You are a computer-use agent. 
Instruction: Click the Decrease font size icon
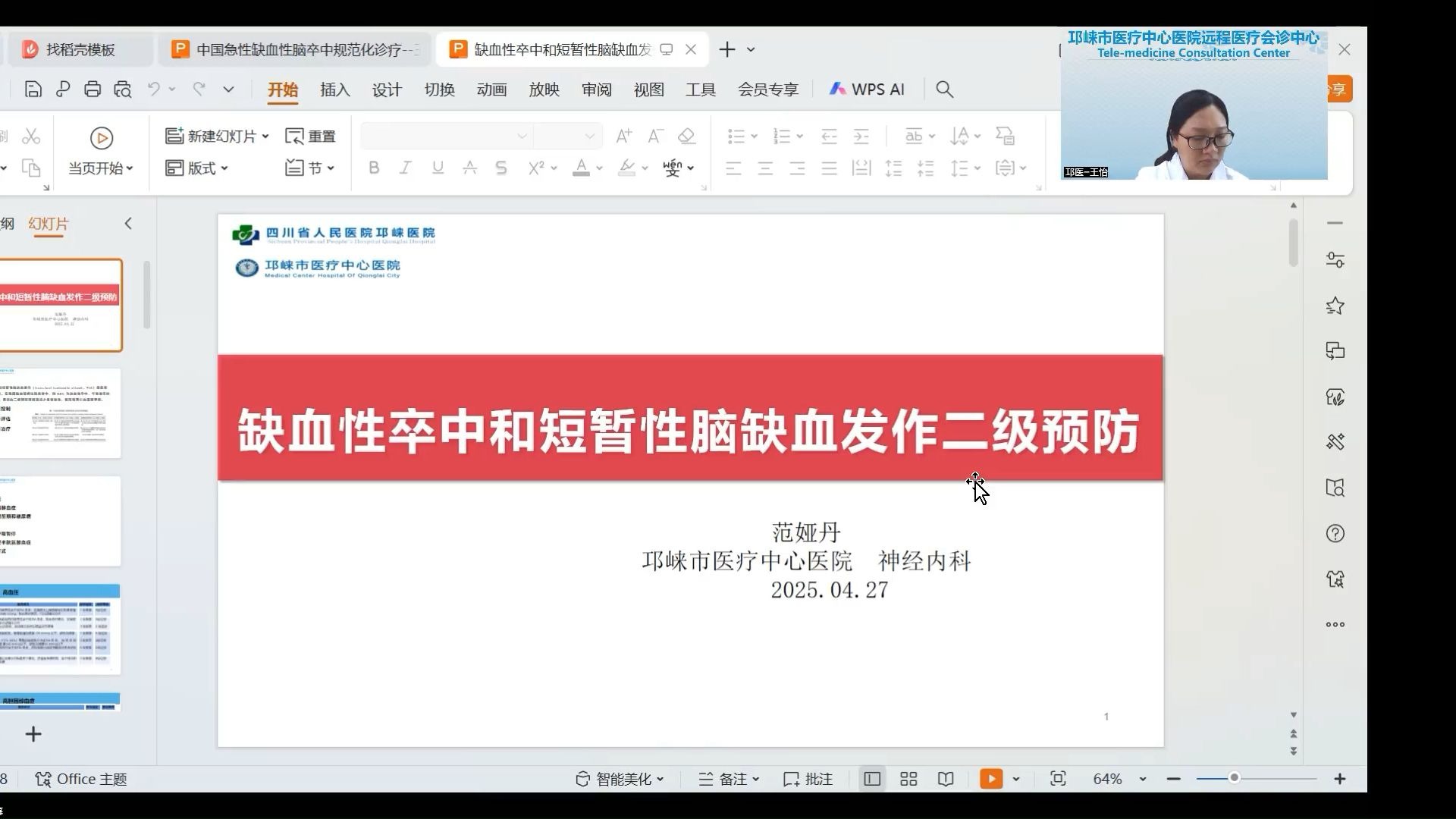pyautogui.click(x=655, y=136)
